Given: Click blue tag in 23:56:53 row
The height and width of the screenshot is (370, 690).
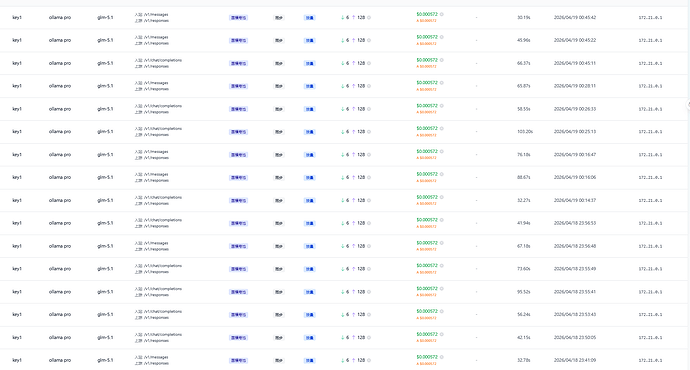Looking at the screenshot, I should (x=309, y=223).
